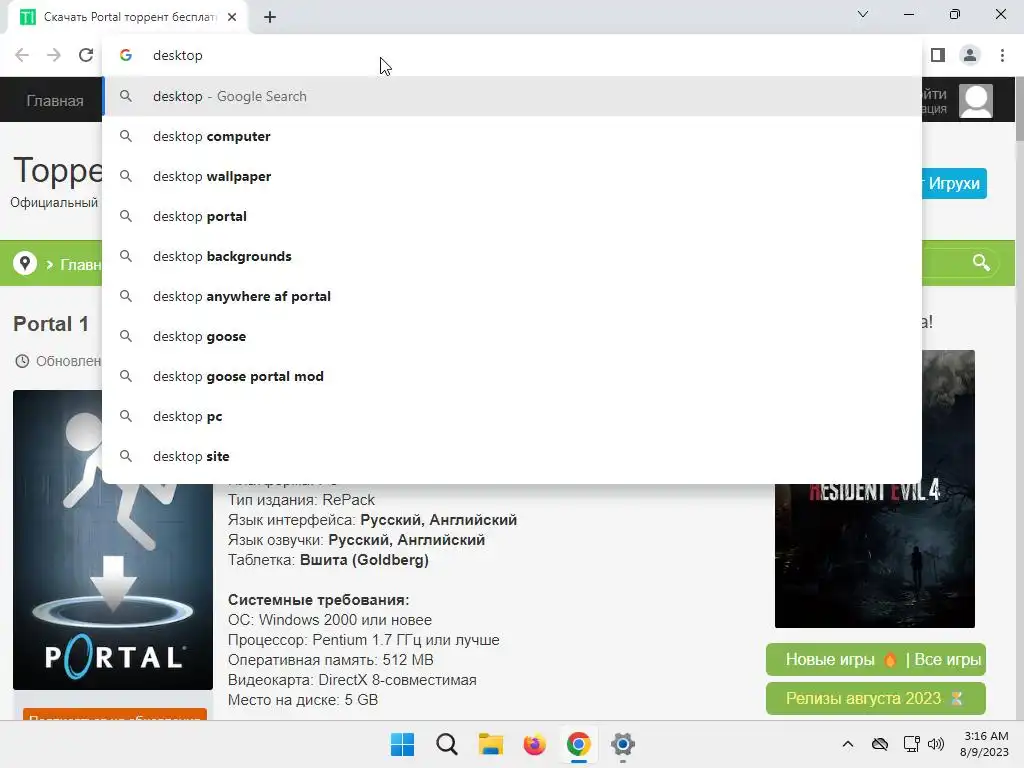Choose the desktop goose suggestion
Image resolution: width=1024 pixels, height=768 pixels.
(512, 336)
